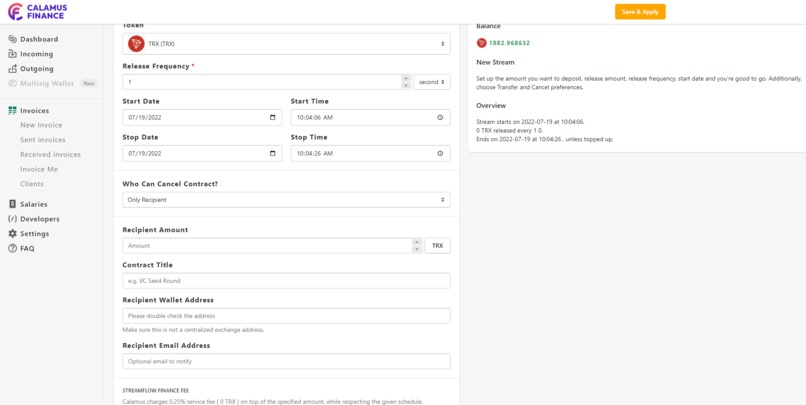Click the Recipient Wallet Address field
The height and width of the screenshot is (405, 806).
tap(286, 316)
